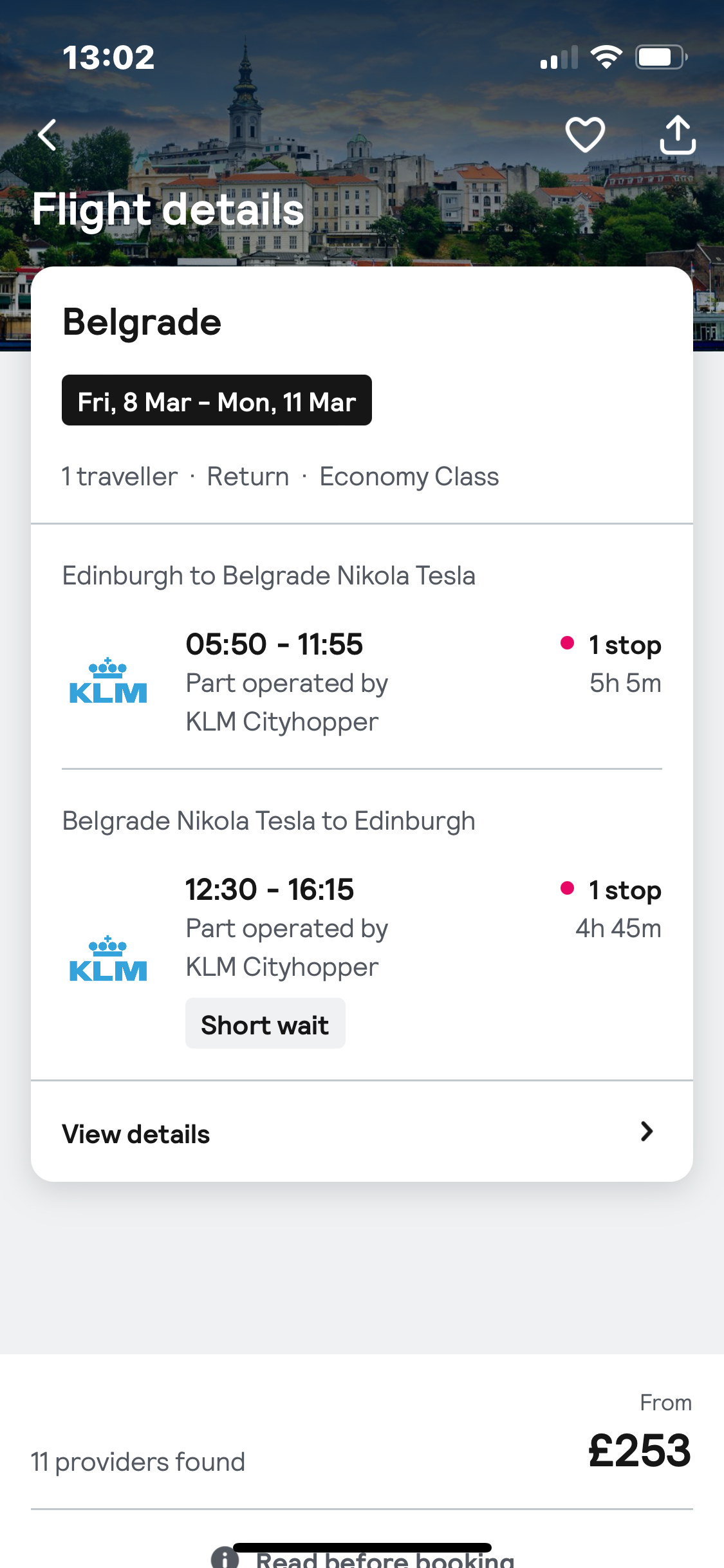Tap outbound 1 stop indicator
This screenshot has height=1568, width=724.
pos(624,644)
